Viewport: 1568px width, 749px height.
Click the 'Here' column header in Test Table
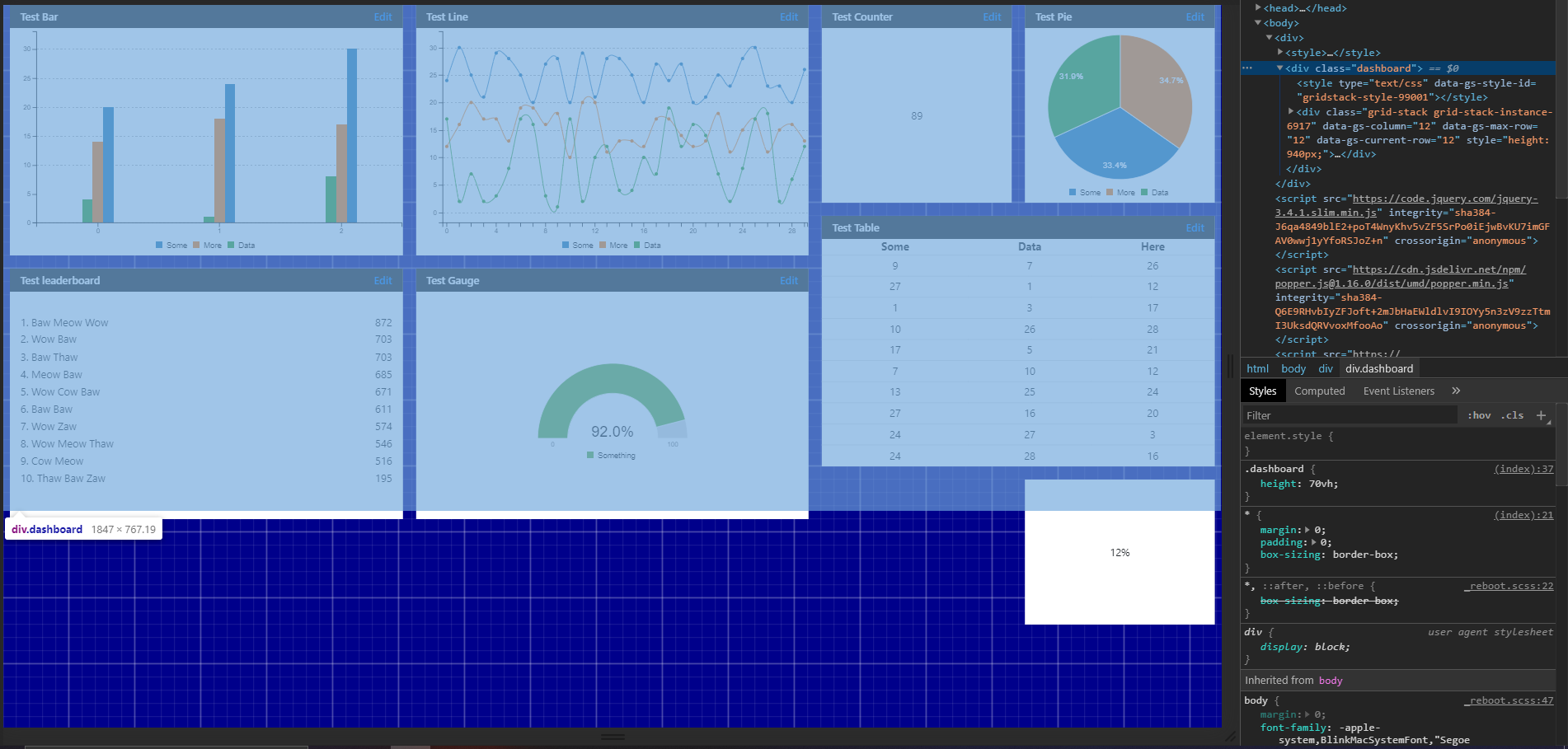[x=1153, y=246]
